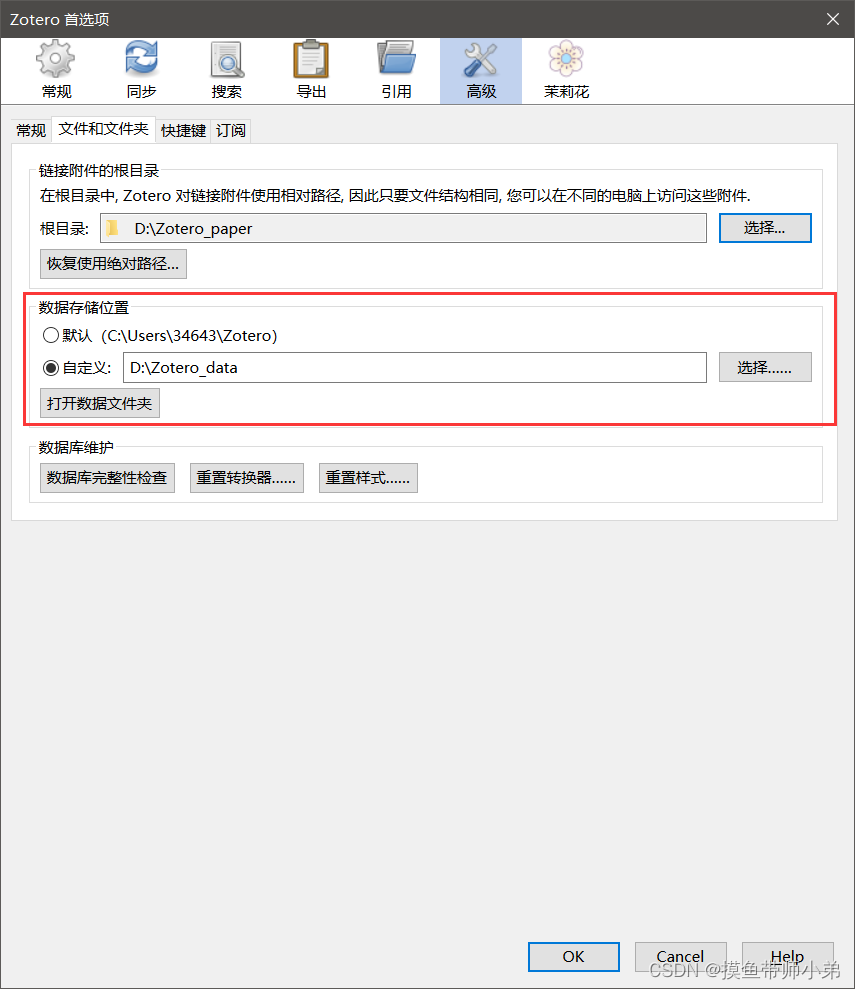
Task: Run 数据库完整性检查
Action: (107, 477)
